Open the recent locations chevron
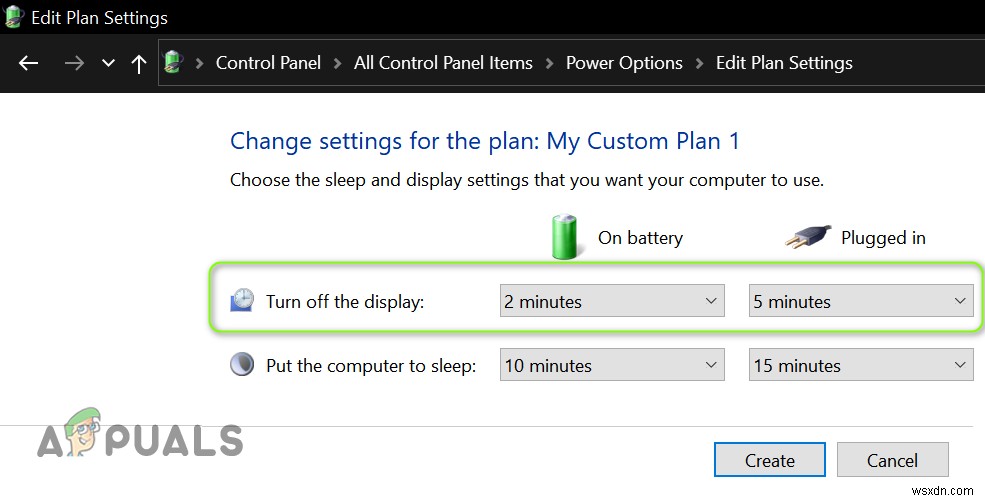Viewport: 985px width, 501px height. click(x=108, y=63)
